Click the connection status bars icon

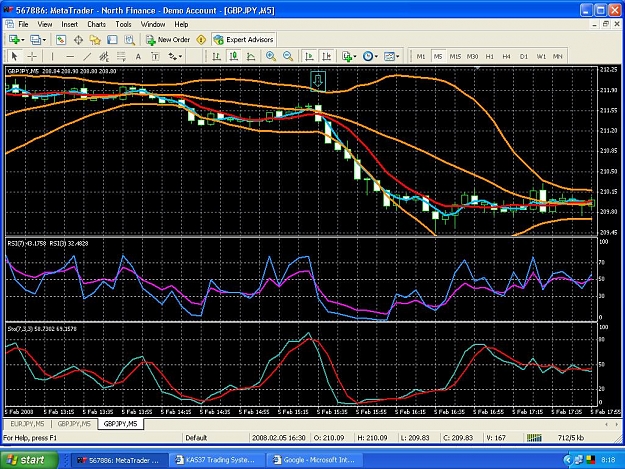(x=534, y=438)
